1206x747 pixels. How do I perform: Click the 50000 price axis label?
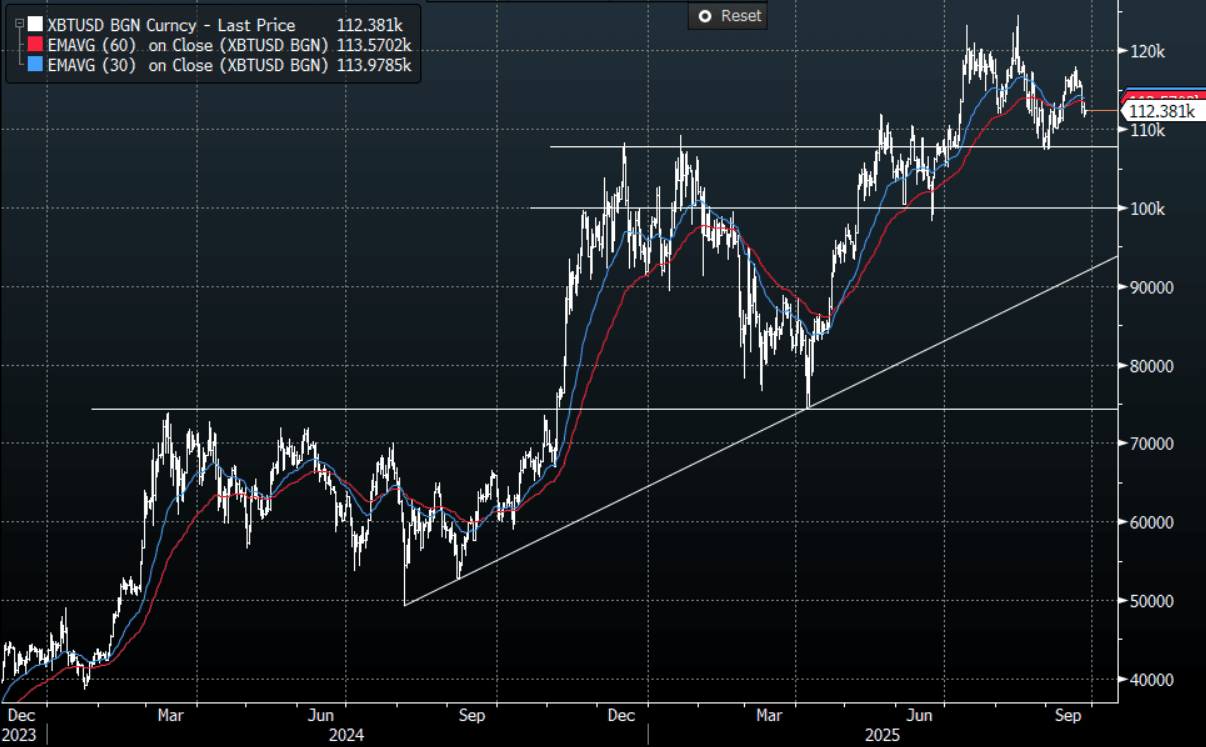(1151, 601)
